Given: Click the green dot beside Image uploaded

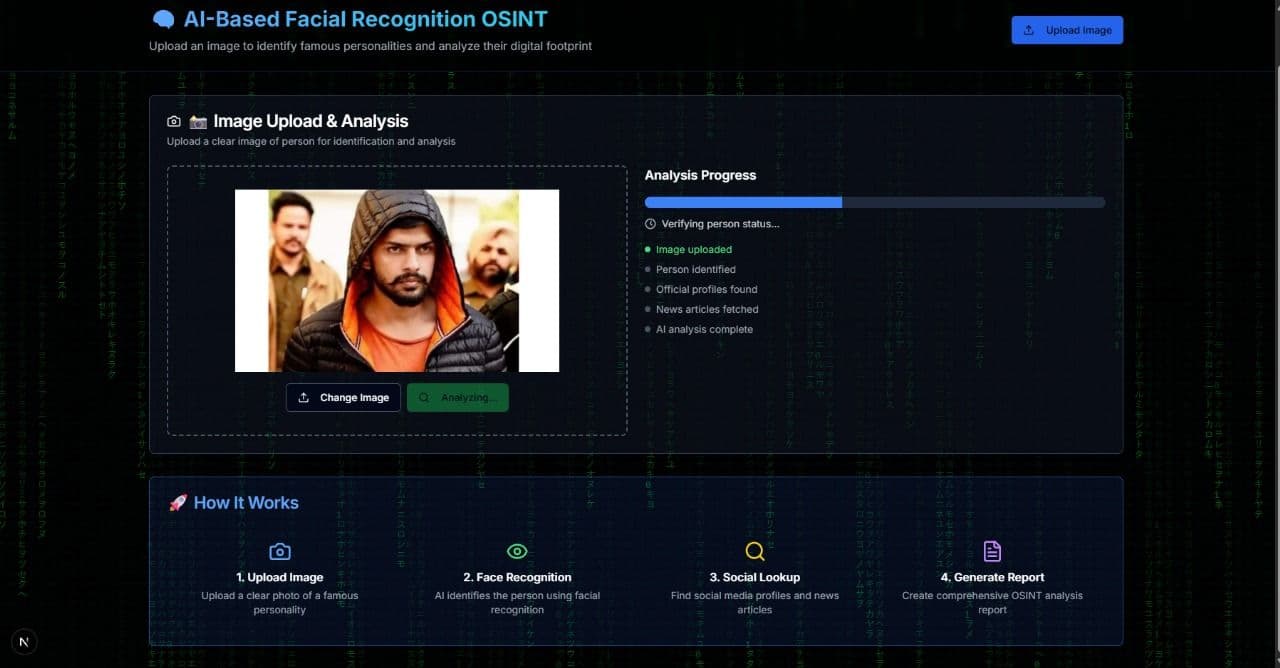Looking at the screenshot, I should [648, 250].
